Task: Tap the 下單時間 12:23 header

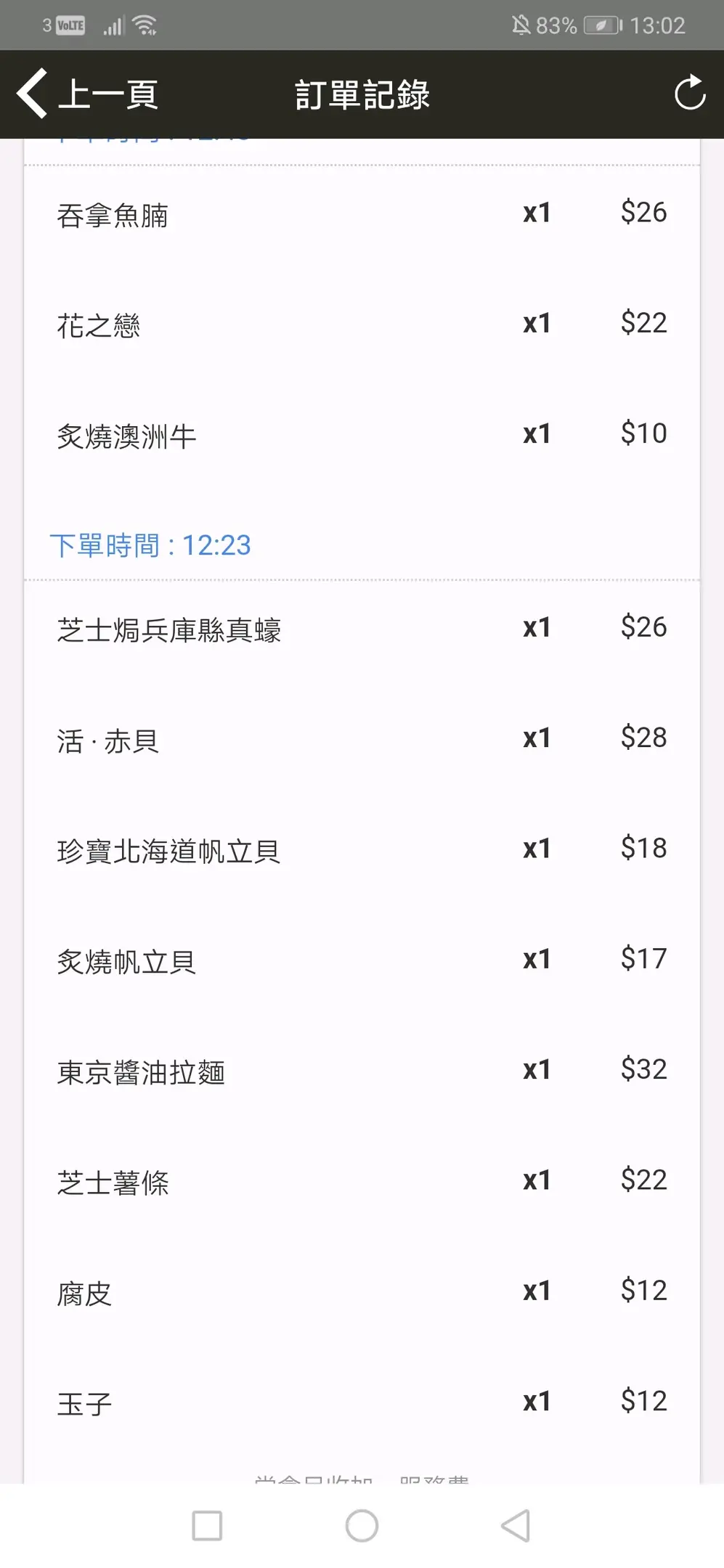Action: 150,545
